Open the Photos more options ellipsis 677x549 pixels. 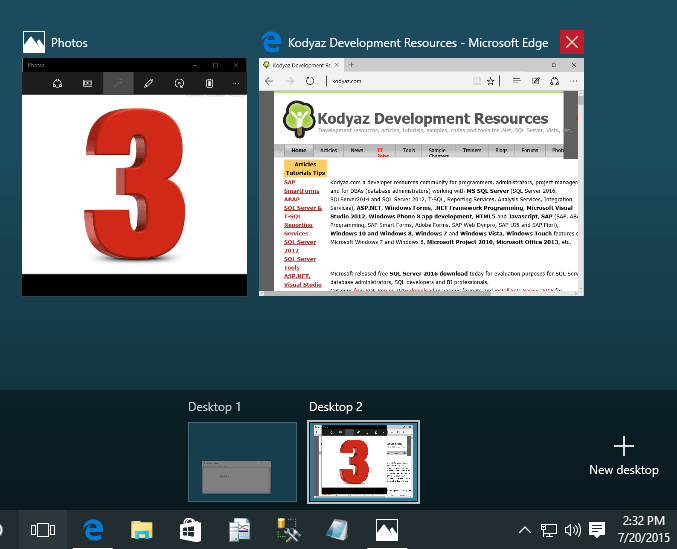(236, 83)
